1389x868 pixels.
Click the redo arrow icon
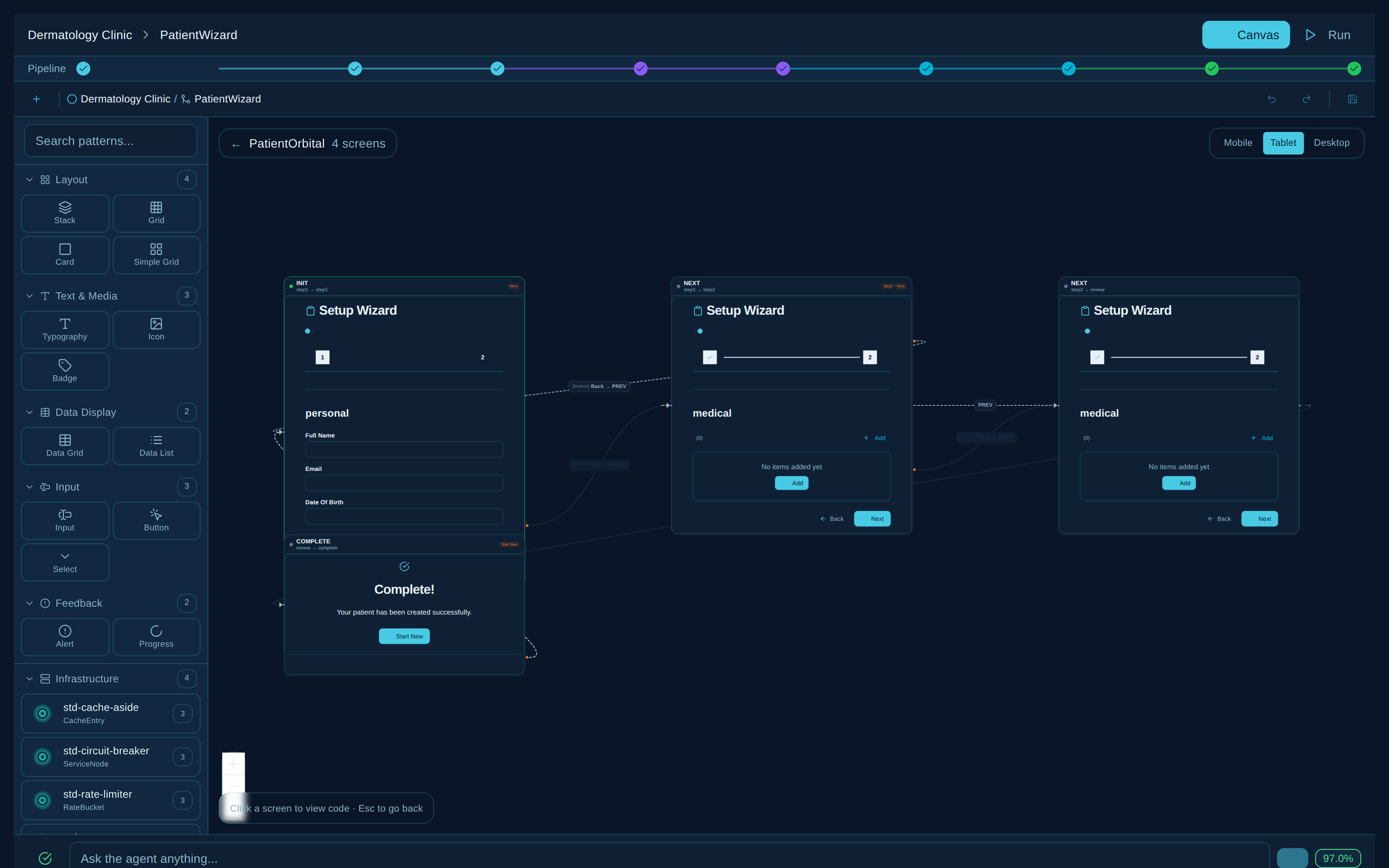point(1307,99)
